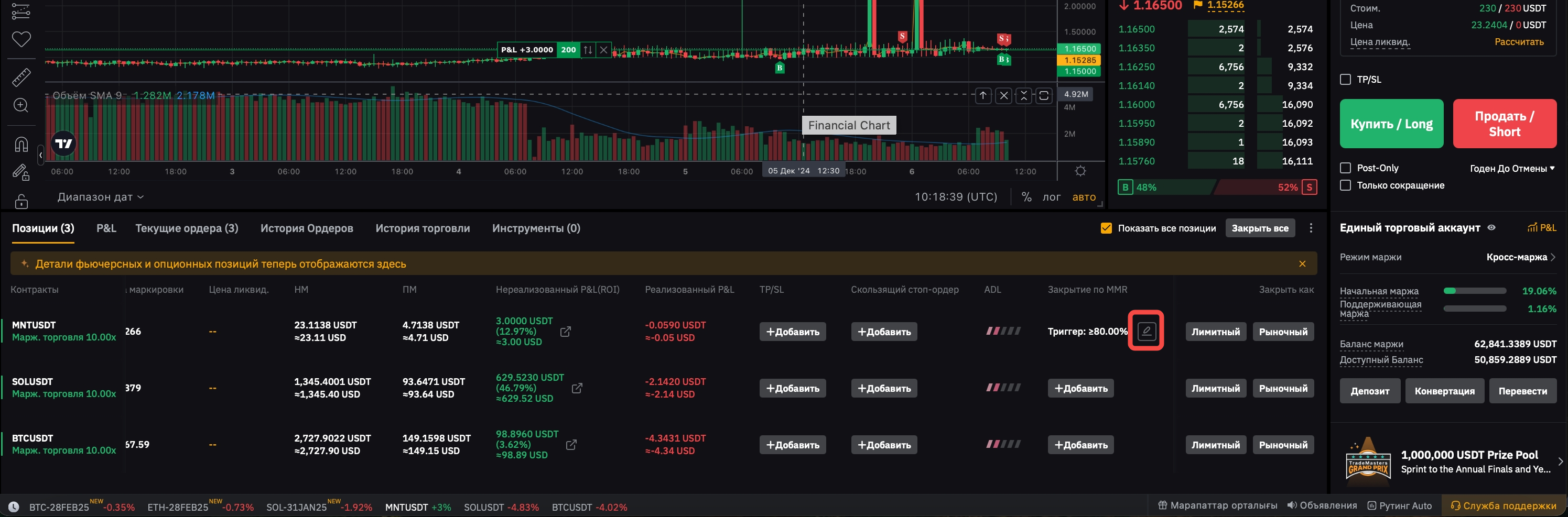Toggle the magnet mode icon

[21, 144]
